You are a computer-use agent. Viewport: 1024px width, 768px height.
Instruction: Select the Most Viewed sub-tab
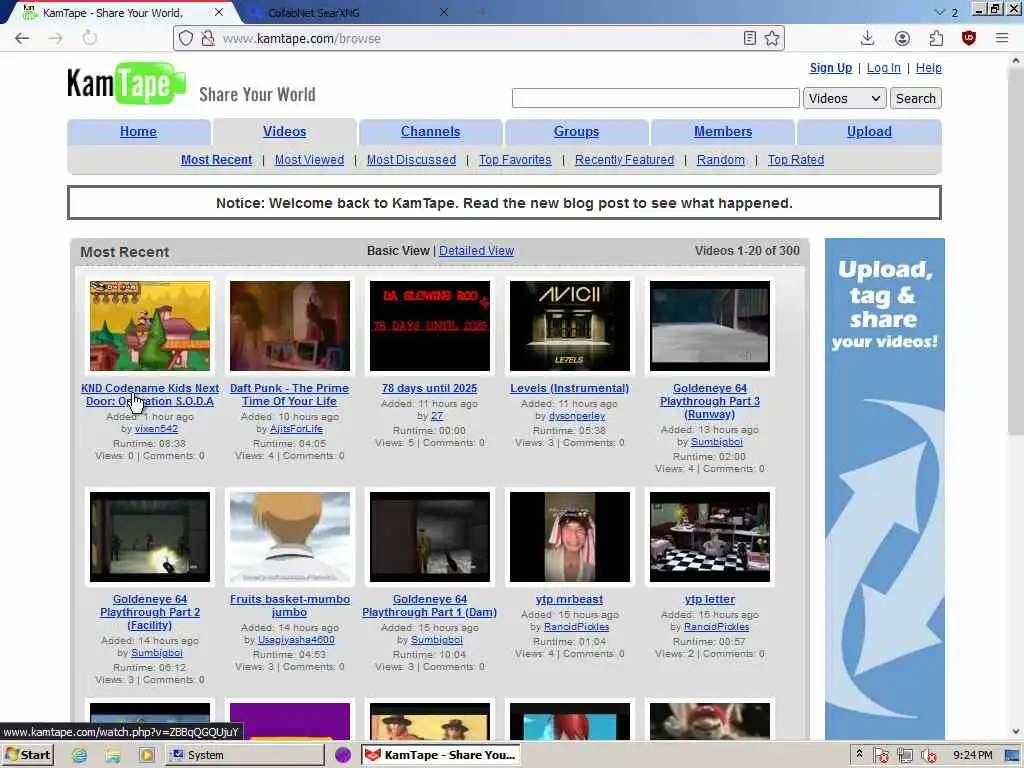point(309,159)
